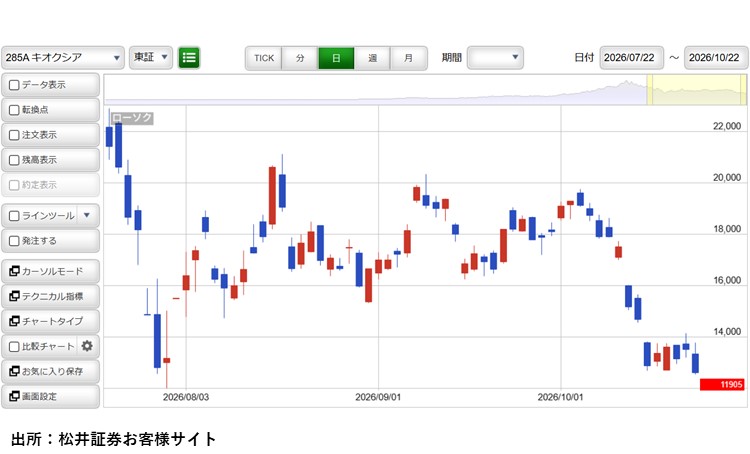Click the 20,000 price axis label
750x454 pixels.
[727, 177]
